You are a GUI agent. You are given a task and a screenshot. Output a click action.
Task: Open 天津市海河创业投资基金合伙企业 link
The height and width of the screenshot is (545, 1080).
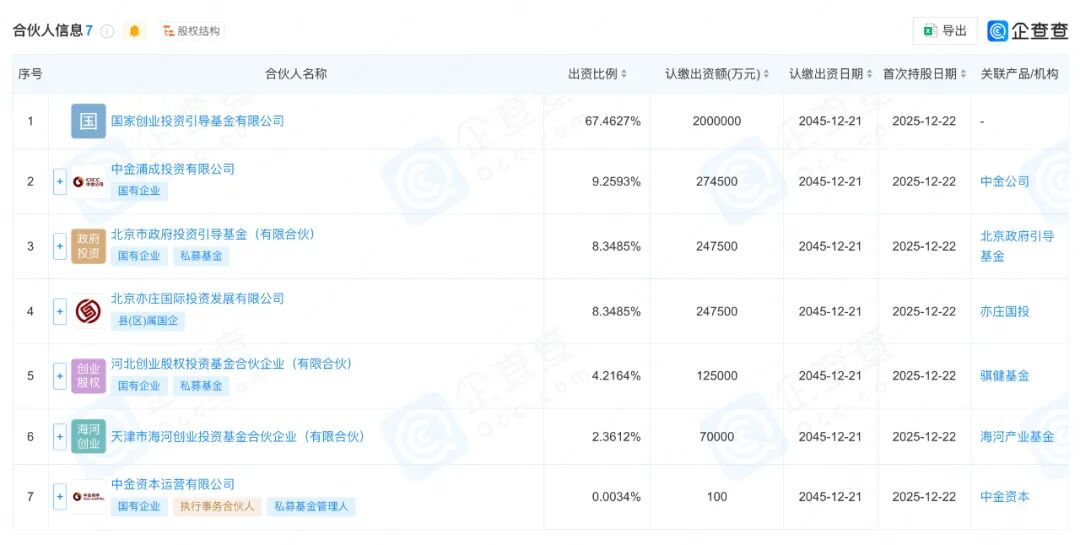point(237,436)
